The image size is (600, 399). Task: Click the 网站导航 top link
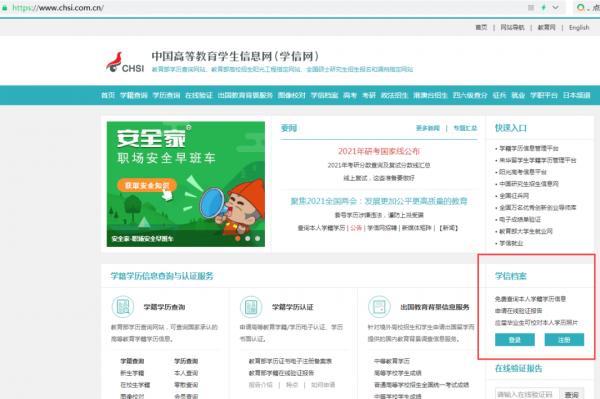[512, 28]
